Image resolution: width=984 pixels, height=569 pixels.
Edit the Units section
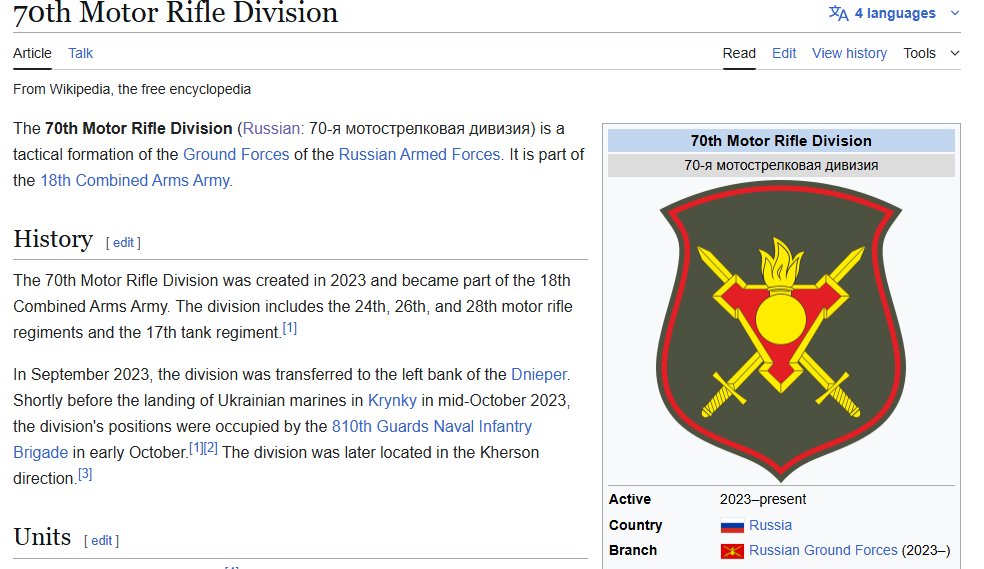102,541
